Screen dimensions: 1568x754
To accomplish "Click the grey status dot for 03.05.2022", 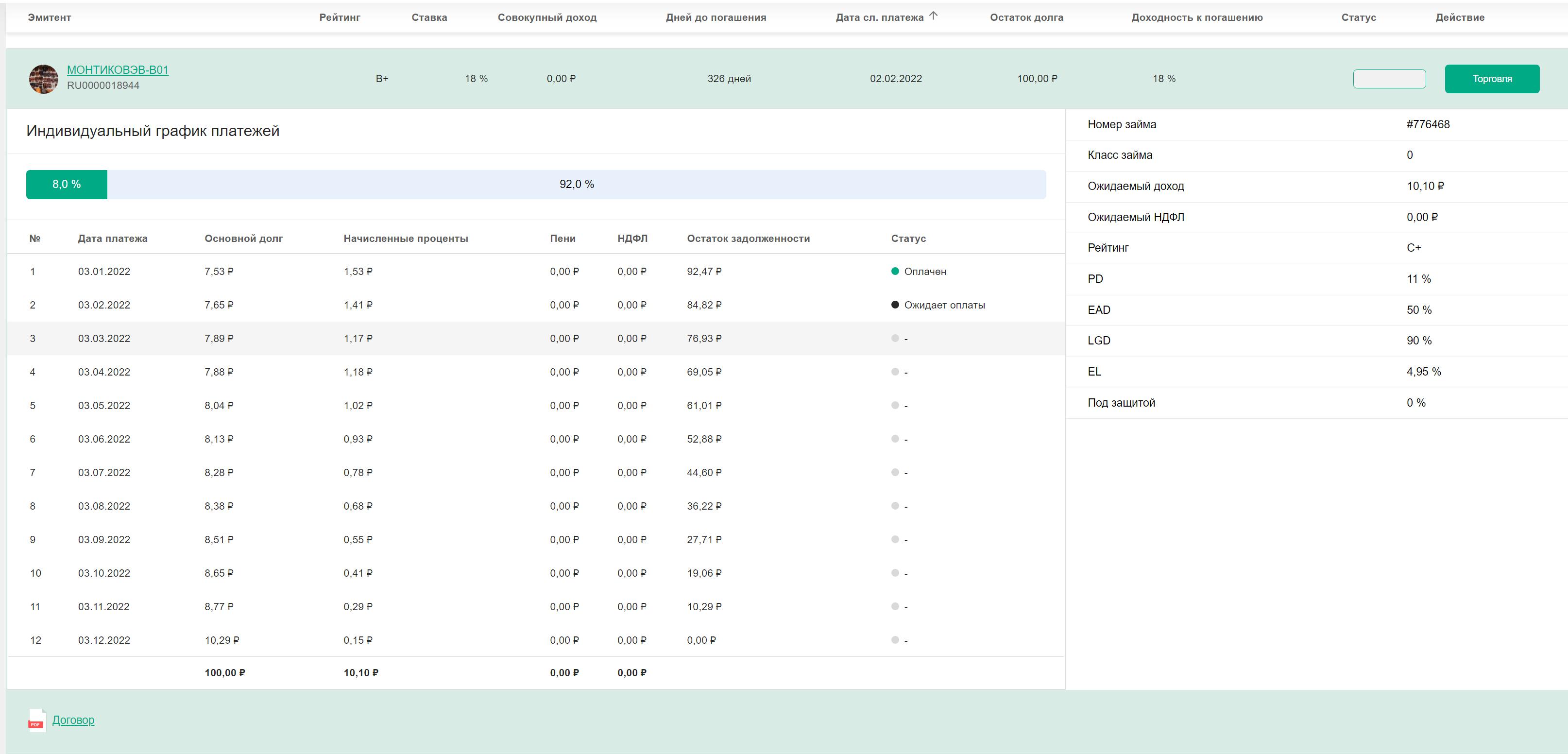I will (895, 405).
